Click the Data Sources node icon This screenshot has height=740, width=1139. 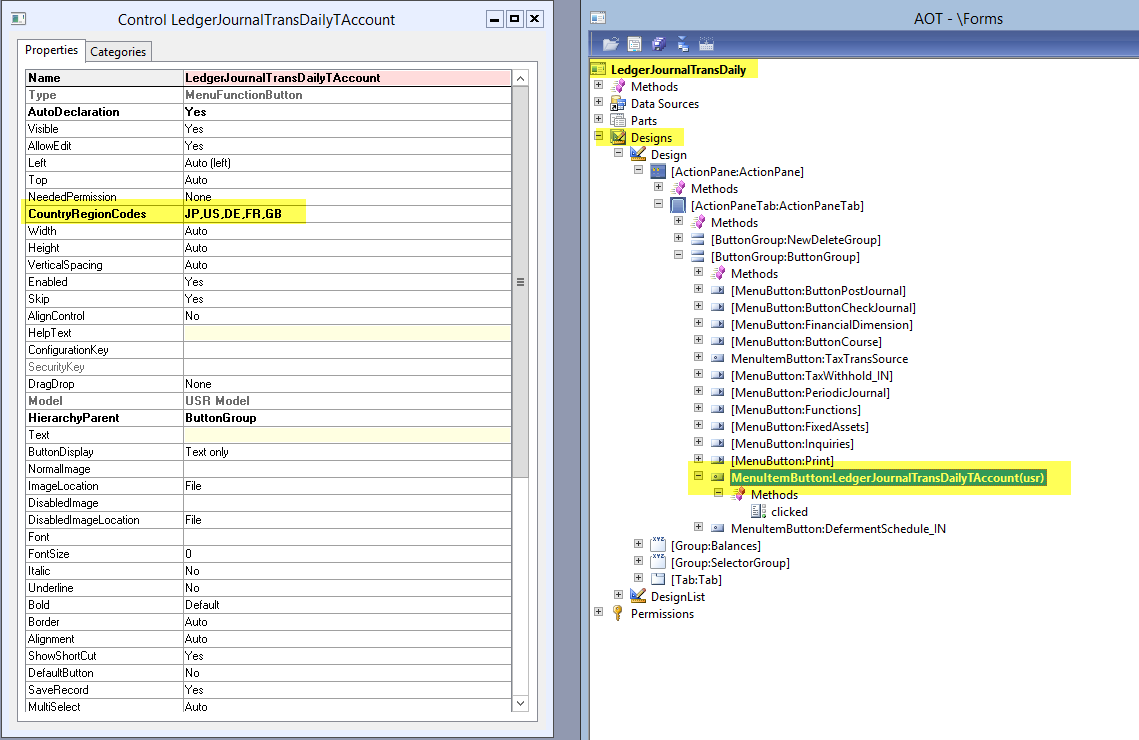pos(618,104)
